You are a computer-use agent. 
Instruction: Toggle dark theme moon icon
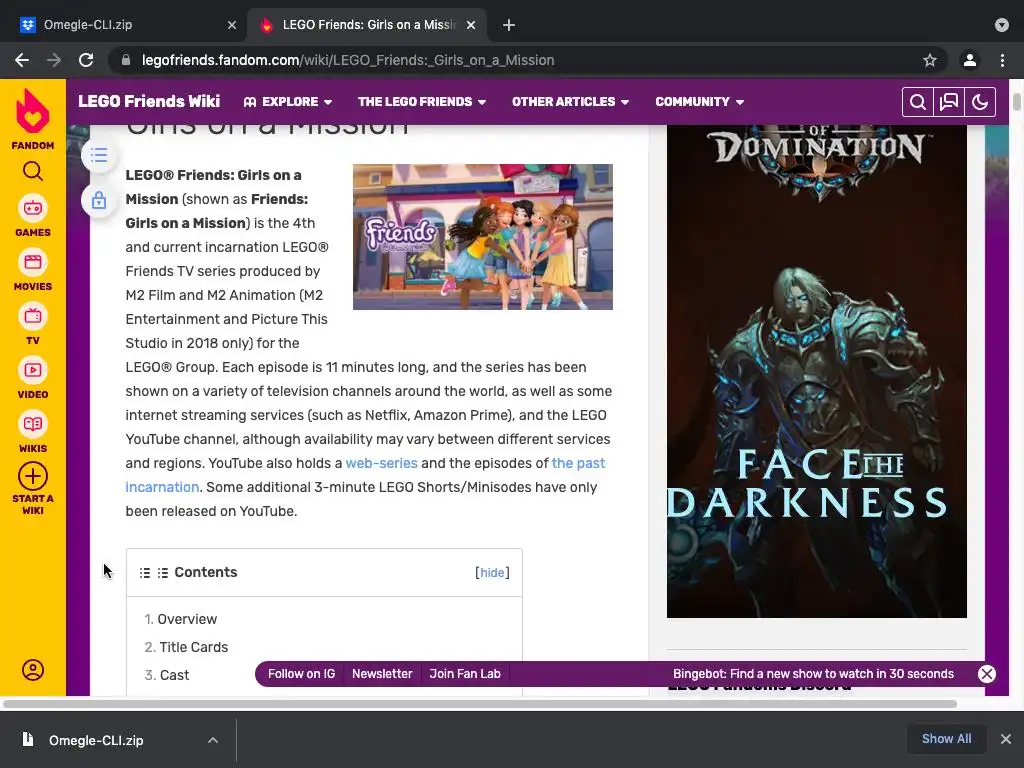(980, 102)
